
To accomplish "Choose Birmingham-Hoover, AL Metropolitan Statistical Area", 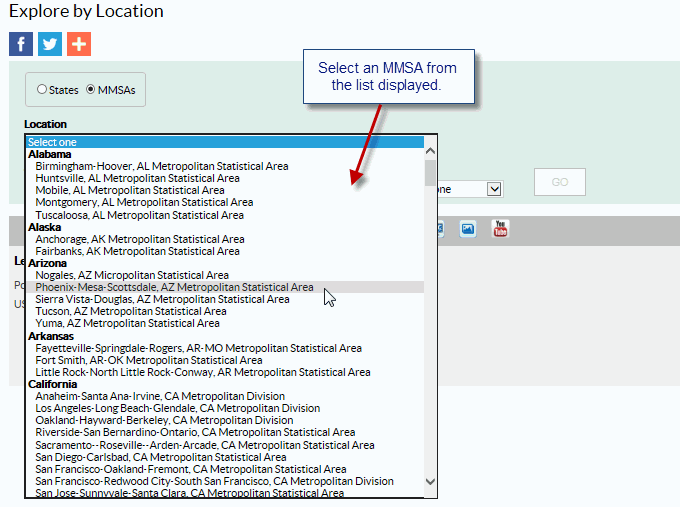I will coord(162,166).
